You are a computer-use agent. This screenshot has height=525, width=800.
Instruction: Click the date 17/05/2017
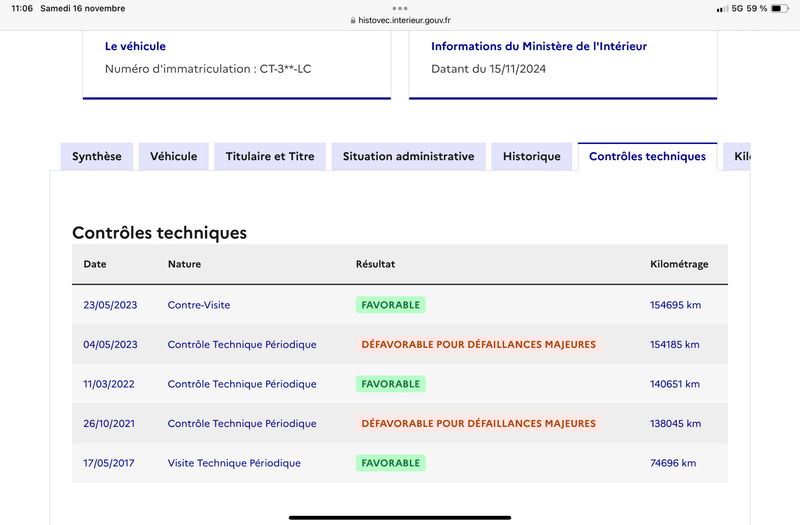pyautogui.click(x=109, y=463)
